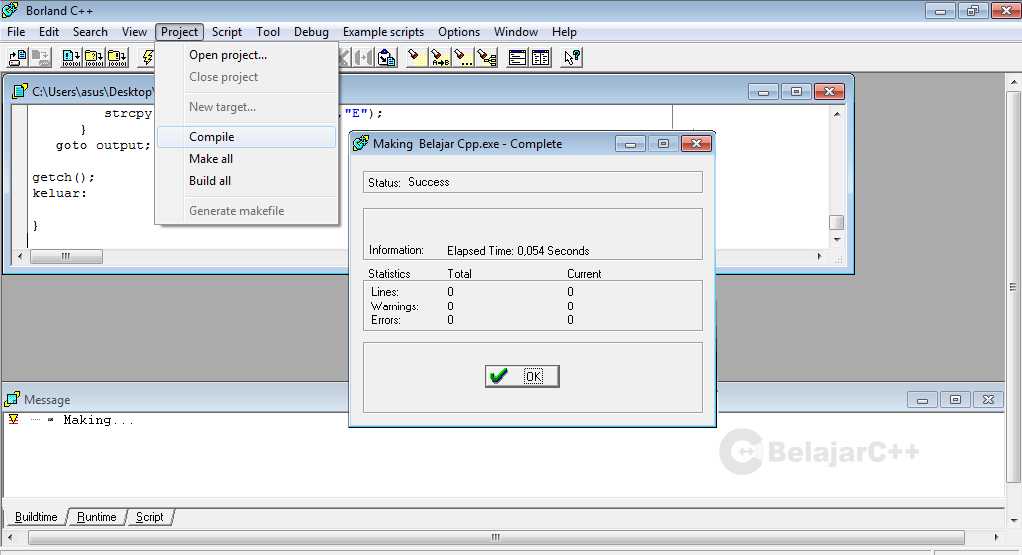Click the flashlight Find icon

click(415, 58)
